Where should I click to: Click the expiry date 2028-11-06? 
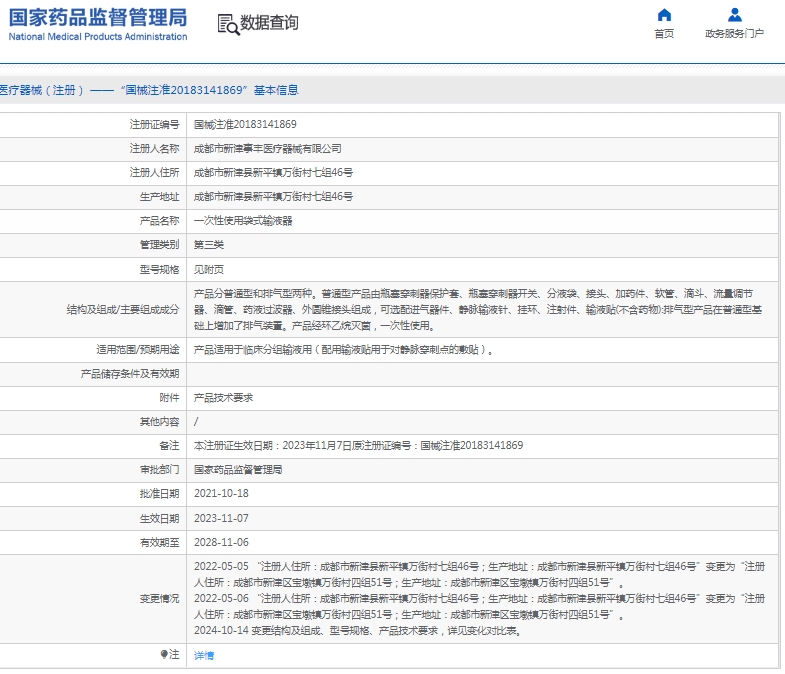(221, 542)
